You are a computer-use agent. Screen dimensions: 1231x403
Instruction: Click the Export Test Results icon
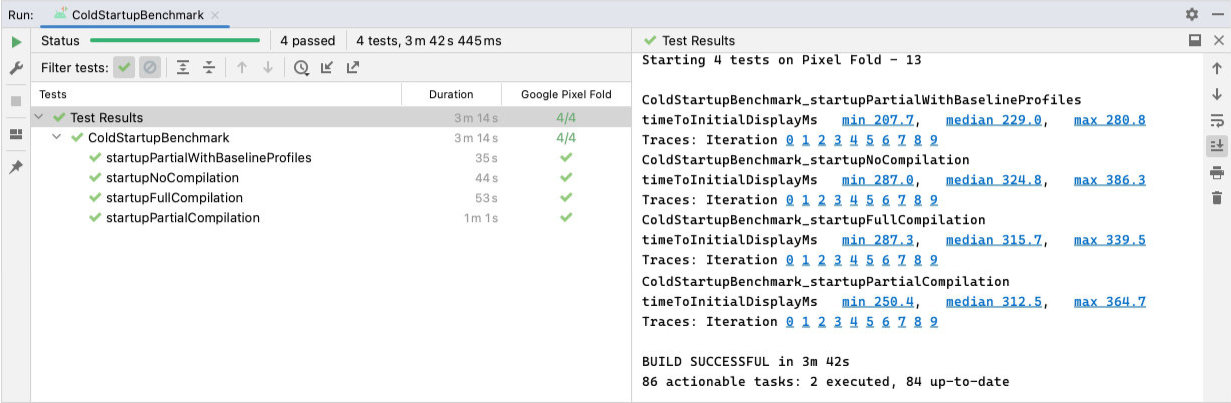point(353,68)
